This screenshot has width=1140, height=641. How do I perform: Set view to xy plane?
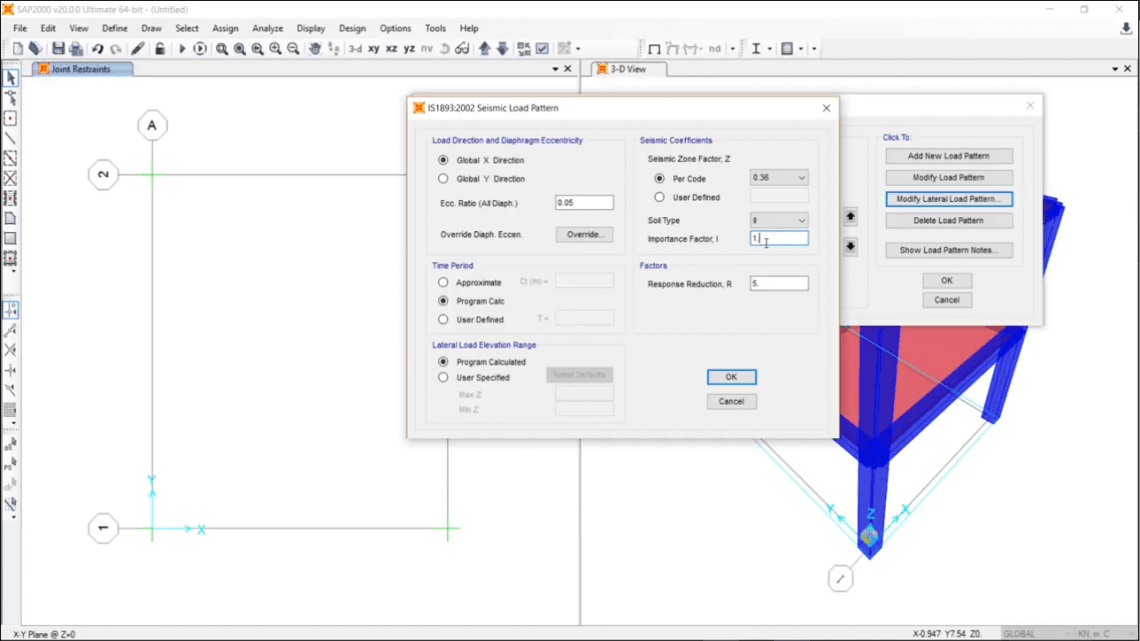(374, 49)
